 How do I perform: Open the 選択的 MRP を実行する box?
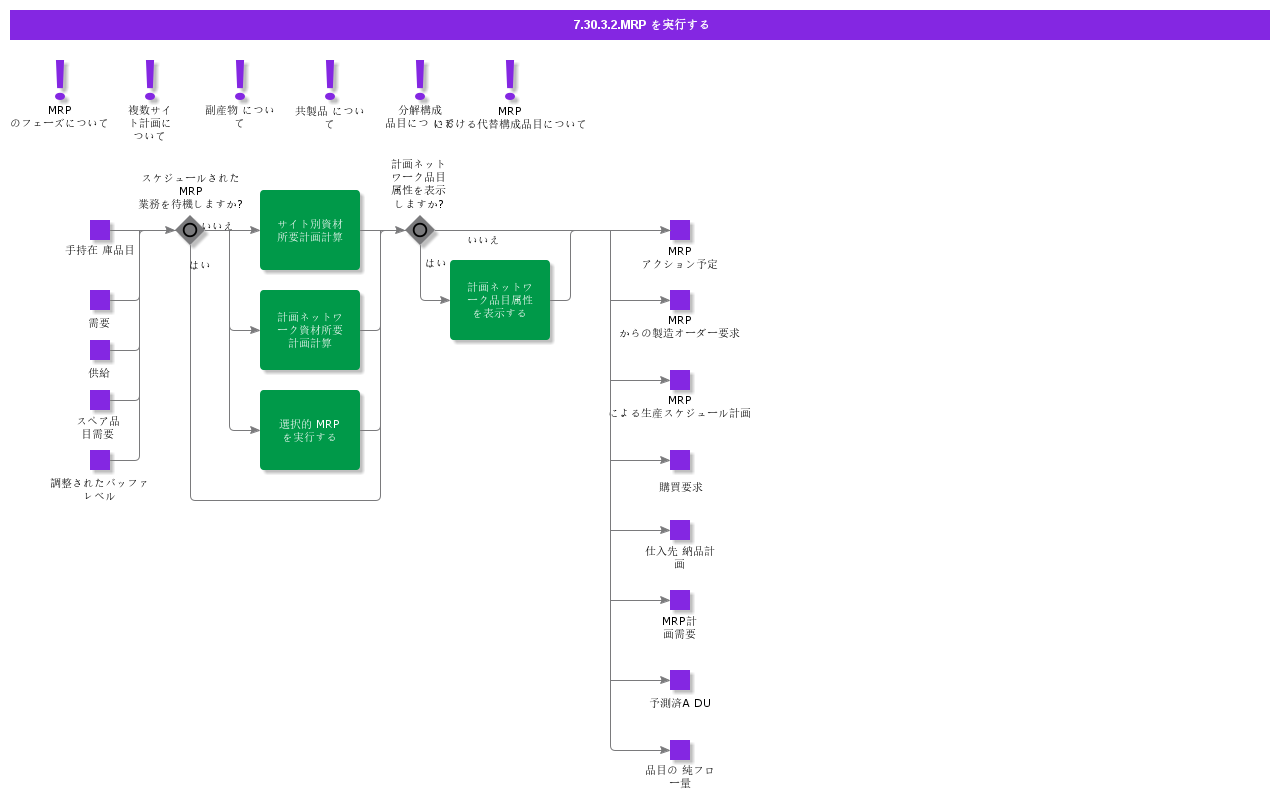310,430
